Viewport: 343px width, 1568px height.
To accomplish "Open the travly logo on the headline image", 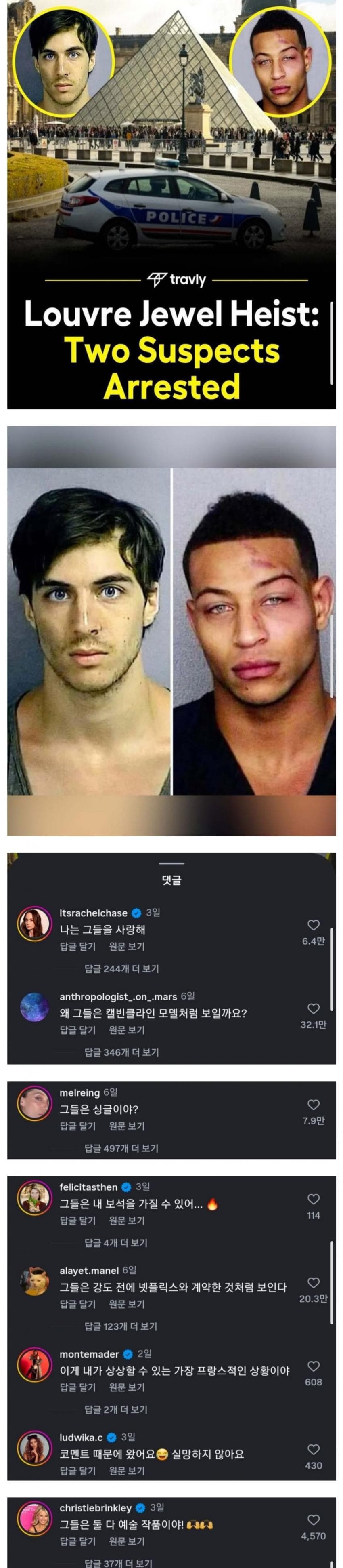I will coord(177,280).
